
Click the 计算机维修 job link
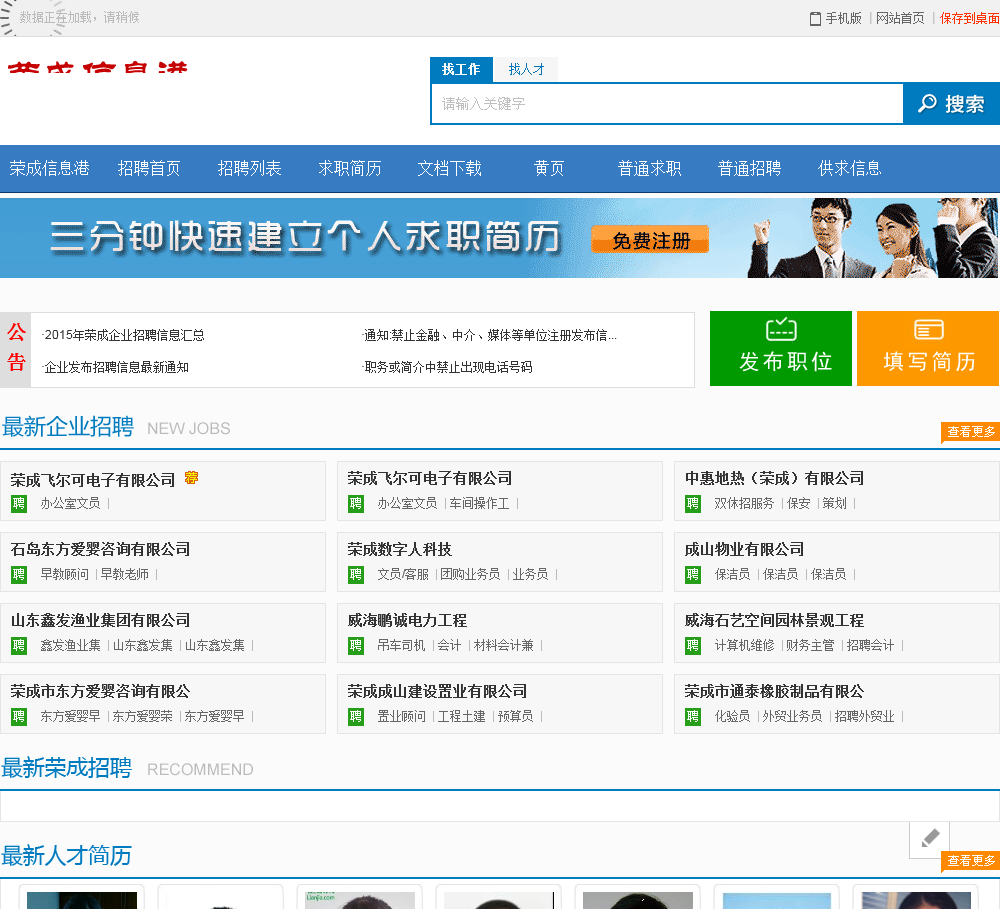[744, 646]
